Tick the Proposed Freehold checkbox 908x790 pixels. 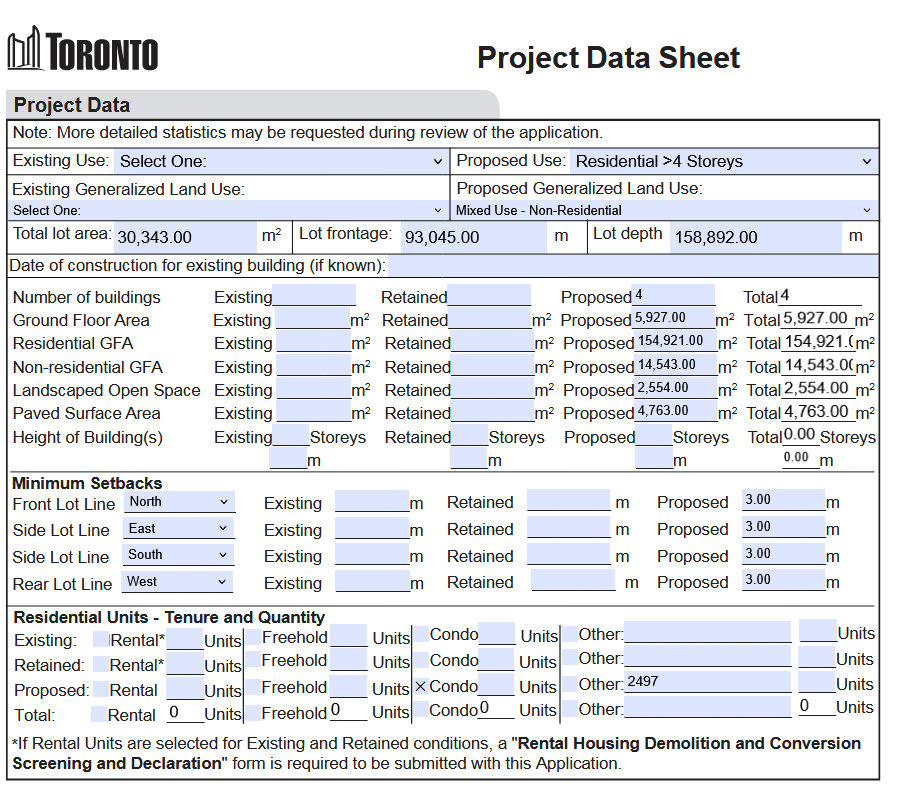click(253, 687)
